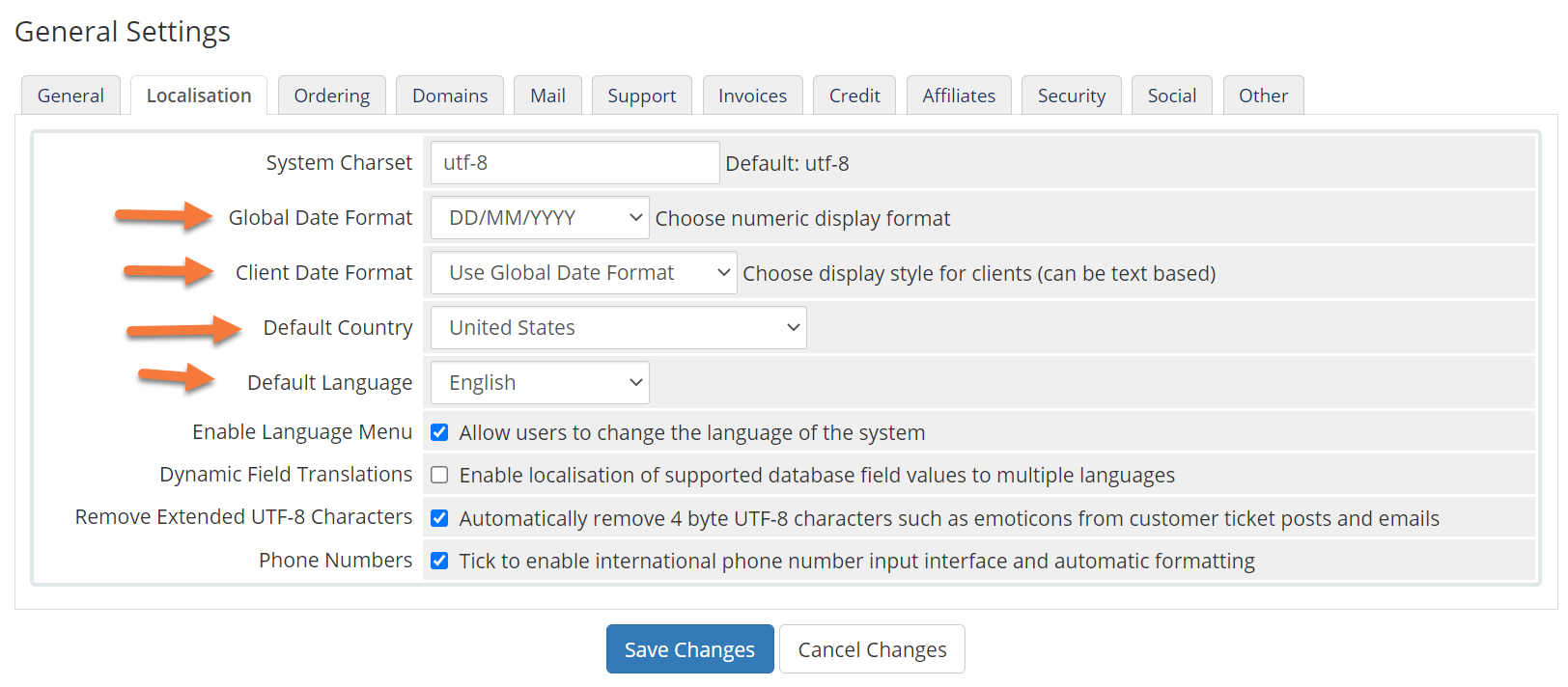Disable the Phone Numbers checkbox
The image size is (1568, 687).
439,561
